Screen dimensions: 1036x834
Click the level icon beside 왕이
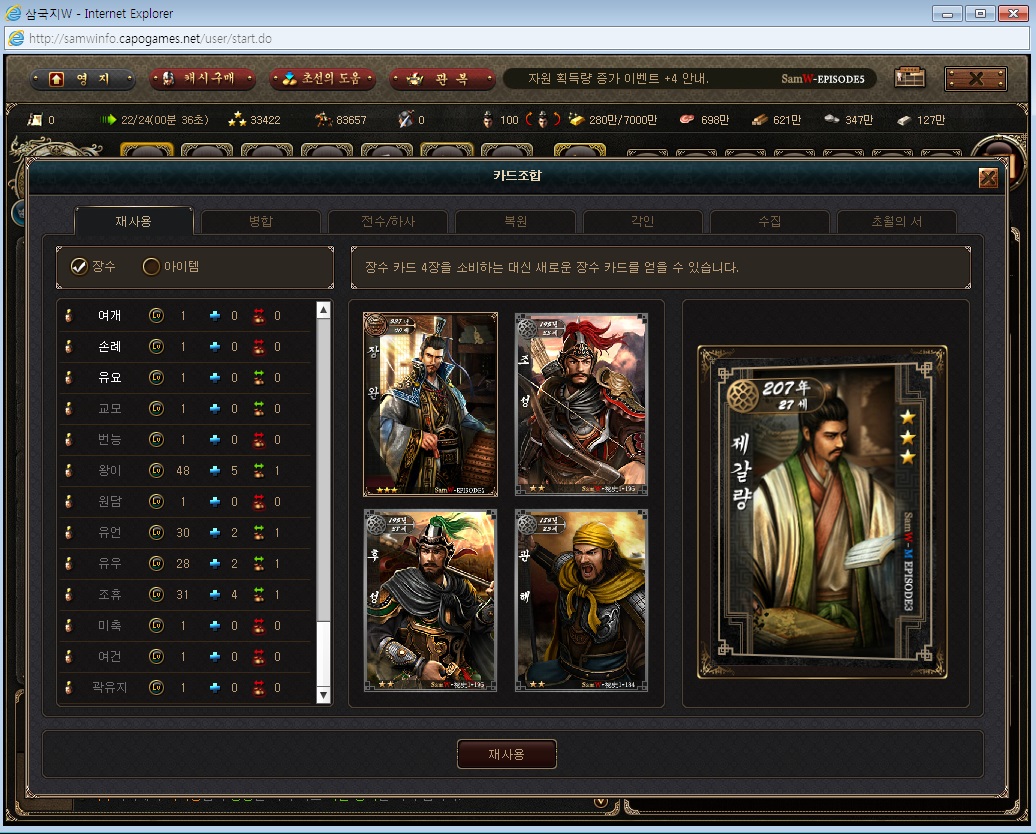click(x=156, y=471)
